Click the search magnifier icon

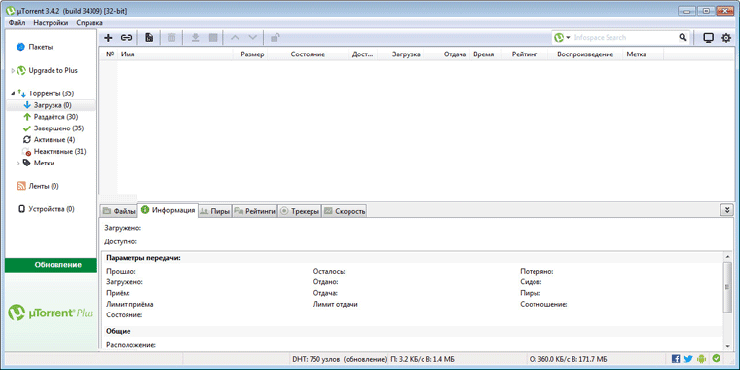click(x=683, y=37)
